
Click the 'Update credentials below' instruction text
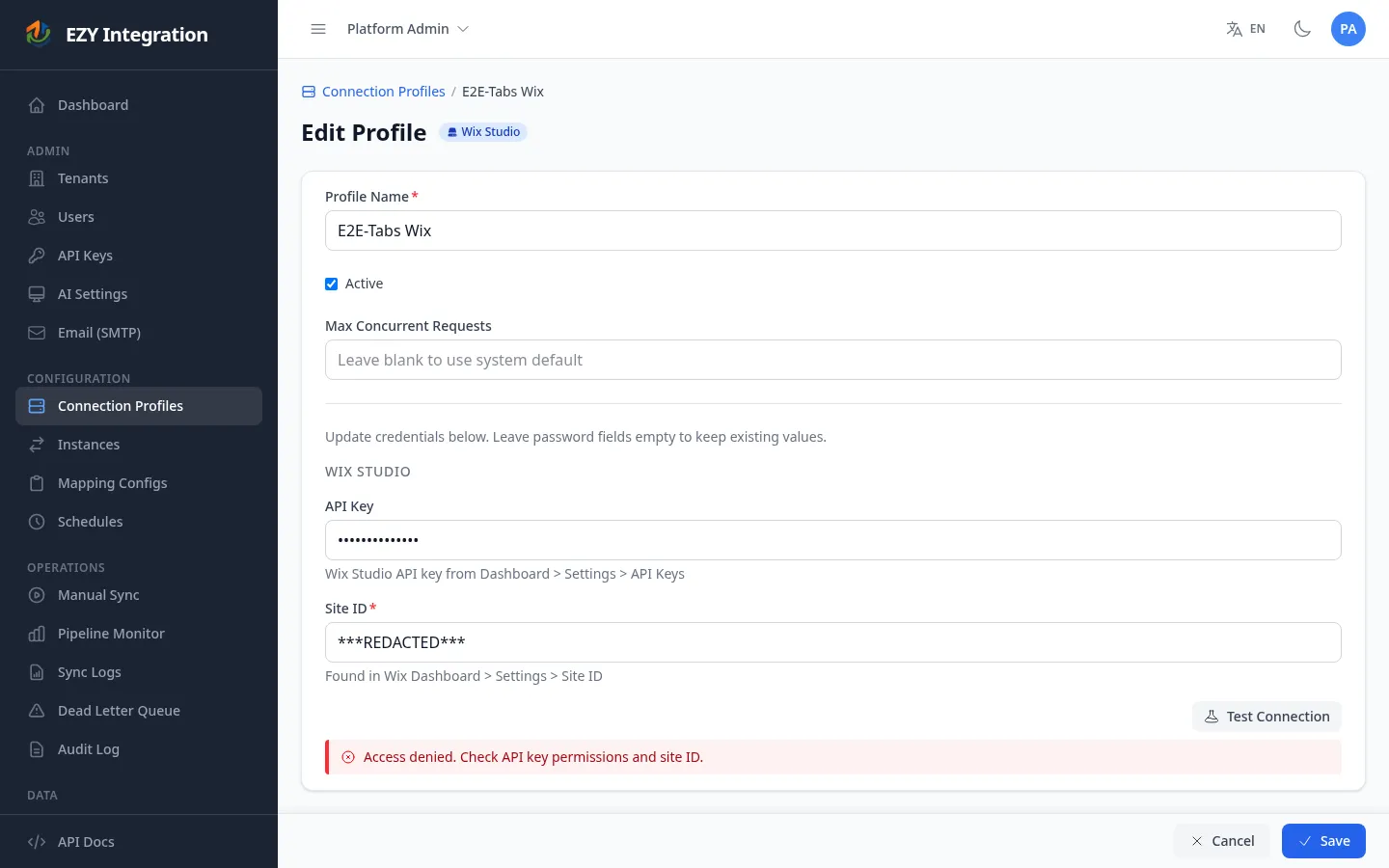coord(576,437)
